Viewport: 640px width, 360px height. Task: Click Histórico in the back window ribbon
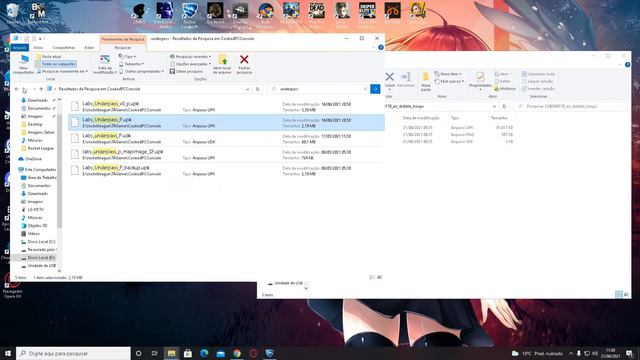pos(505,89)
